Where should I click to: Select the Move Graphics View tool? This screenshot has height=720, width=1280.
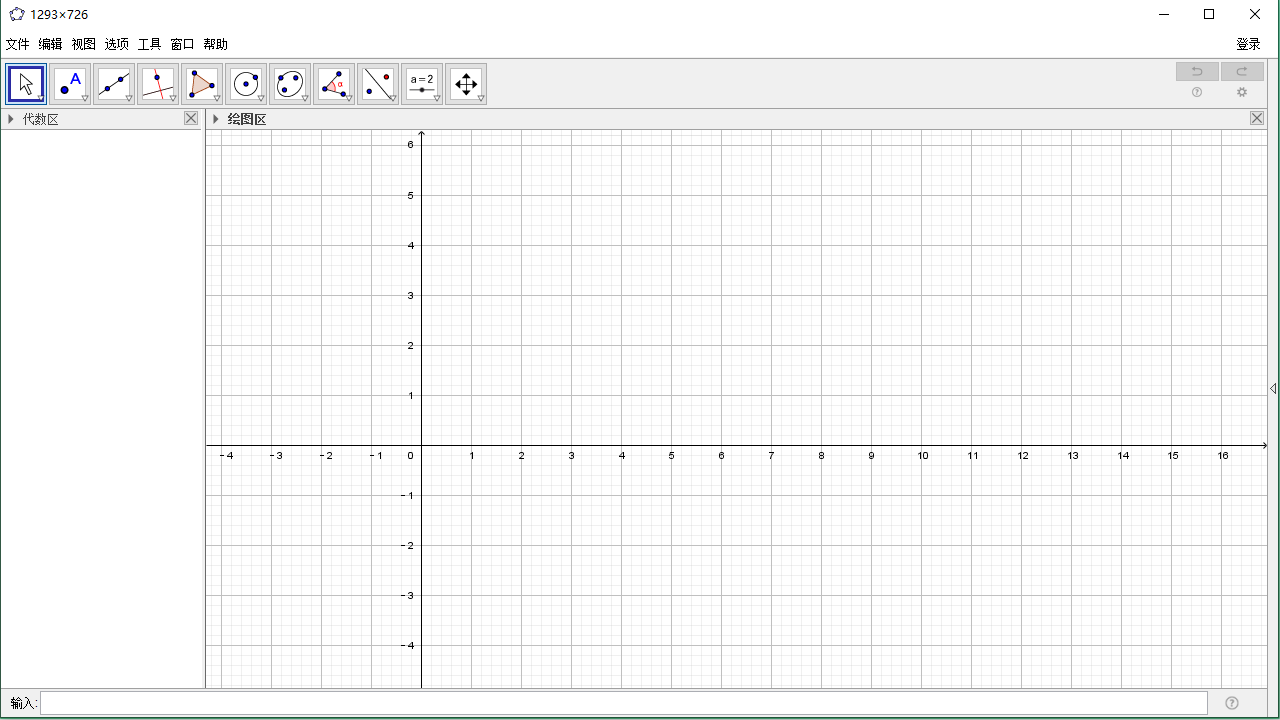coord(466,83)
